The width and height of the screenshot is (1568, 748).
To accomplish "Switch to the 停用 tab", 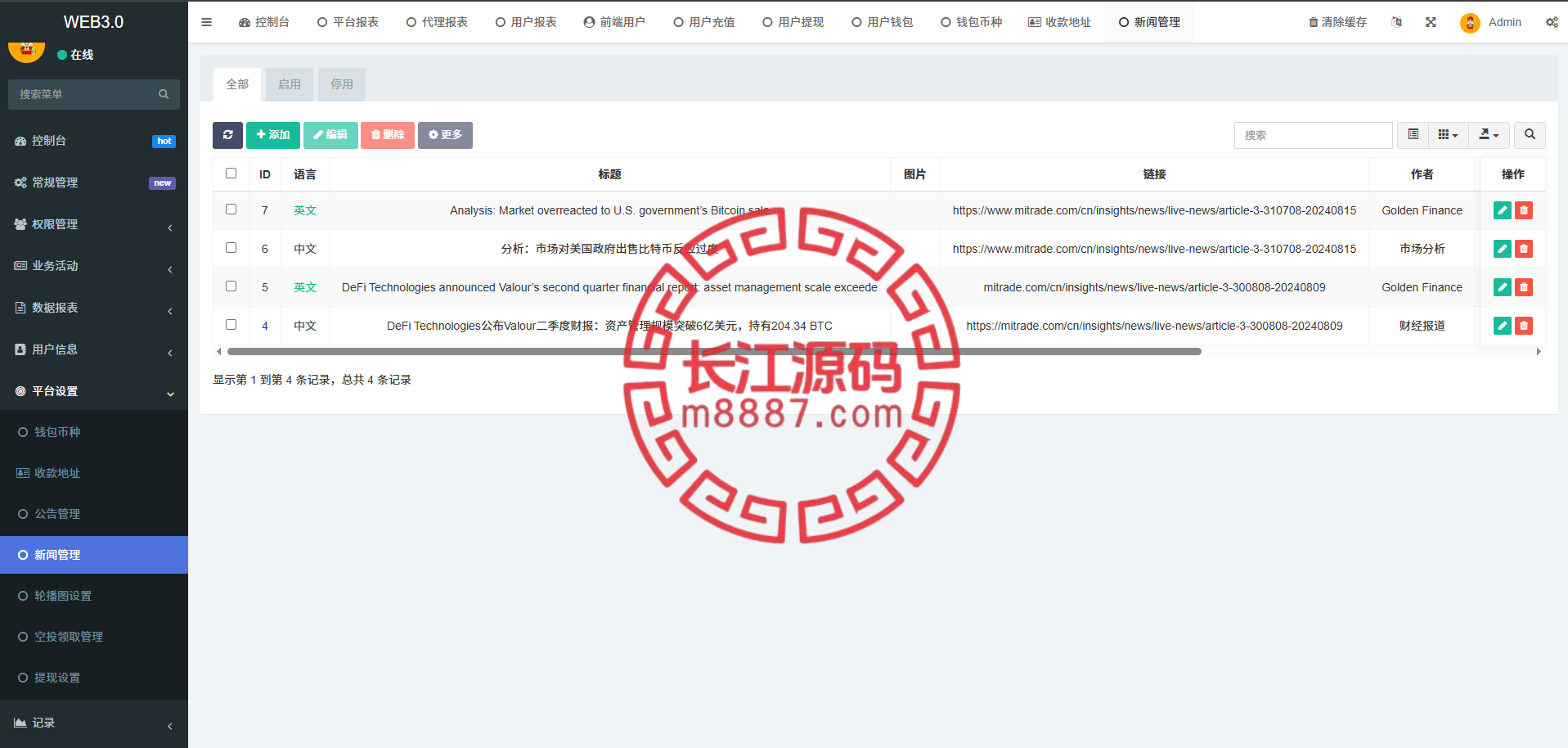I will (x=342, y=84).
